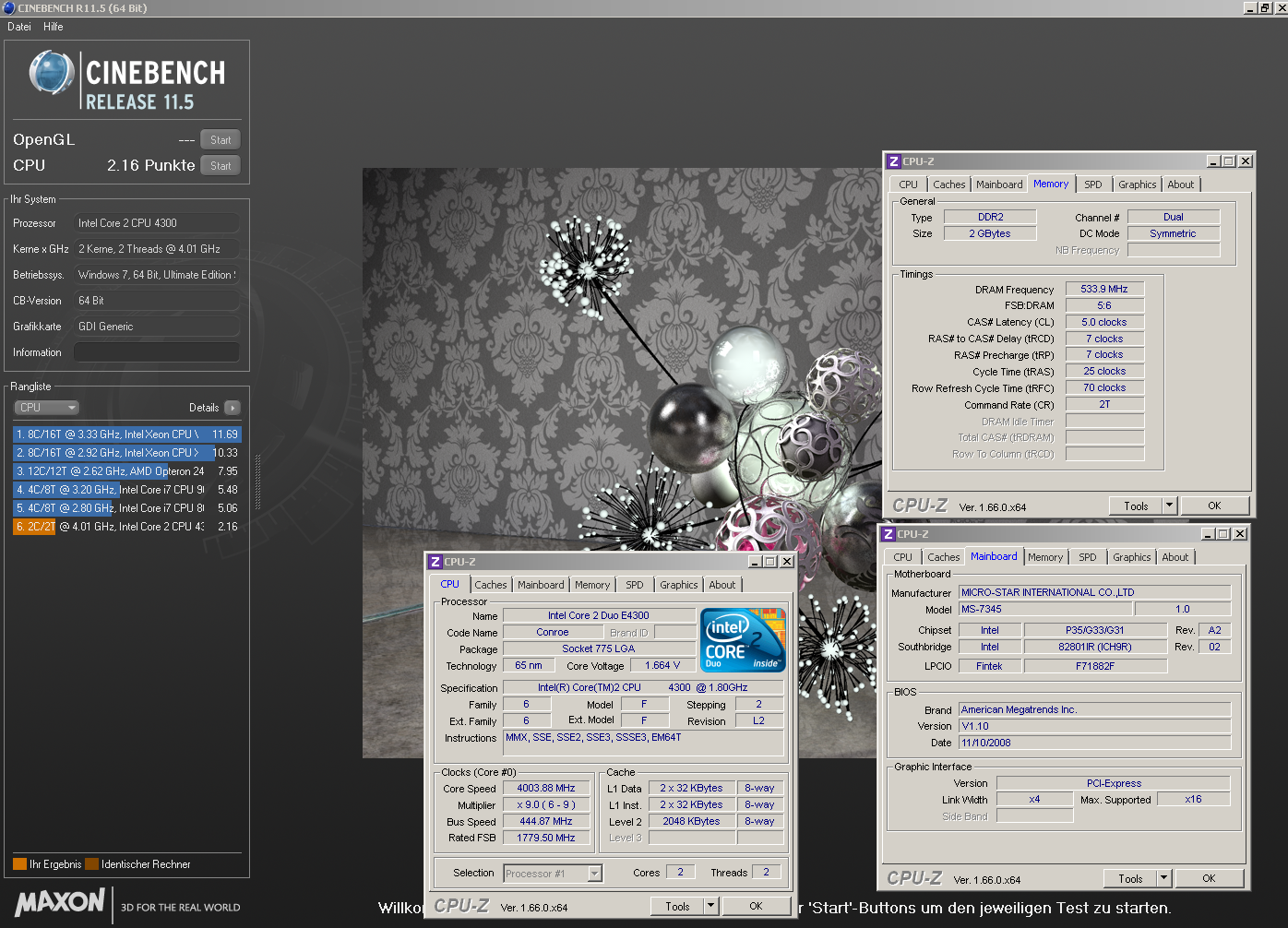Image resolution: width=1288 pixels, height=928 pixels.
Task: Click the Prozessor field Intel Core 2 CPU 4300
Action: (x=157, y=223)
